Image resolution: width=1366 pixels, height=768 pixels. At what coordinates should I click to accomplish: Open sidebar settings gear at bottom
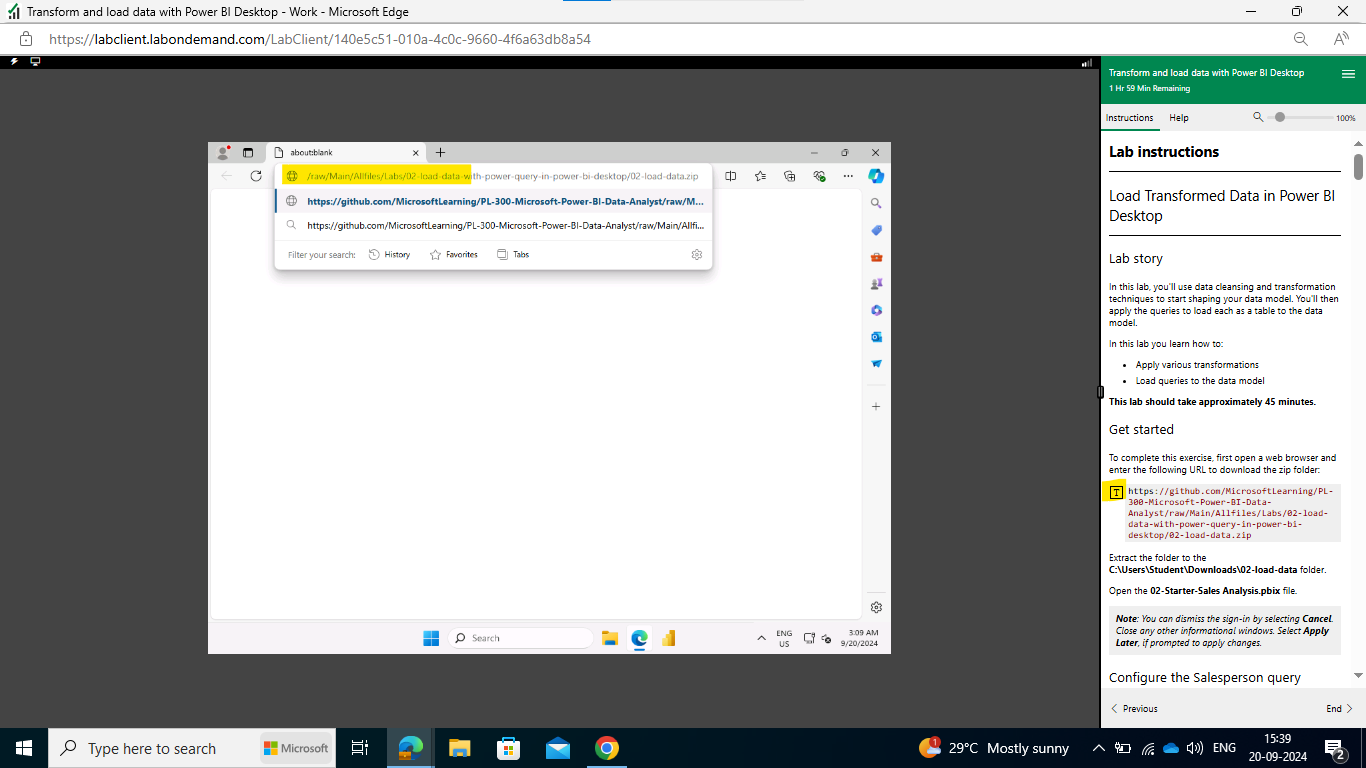[876, 607]
